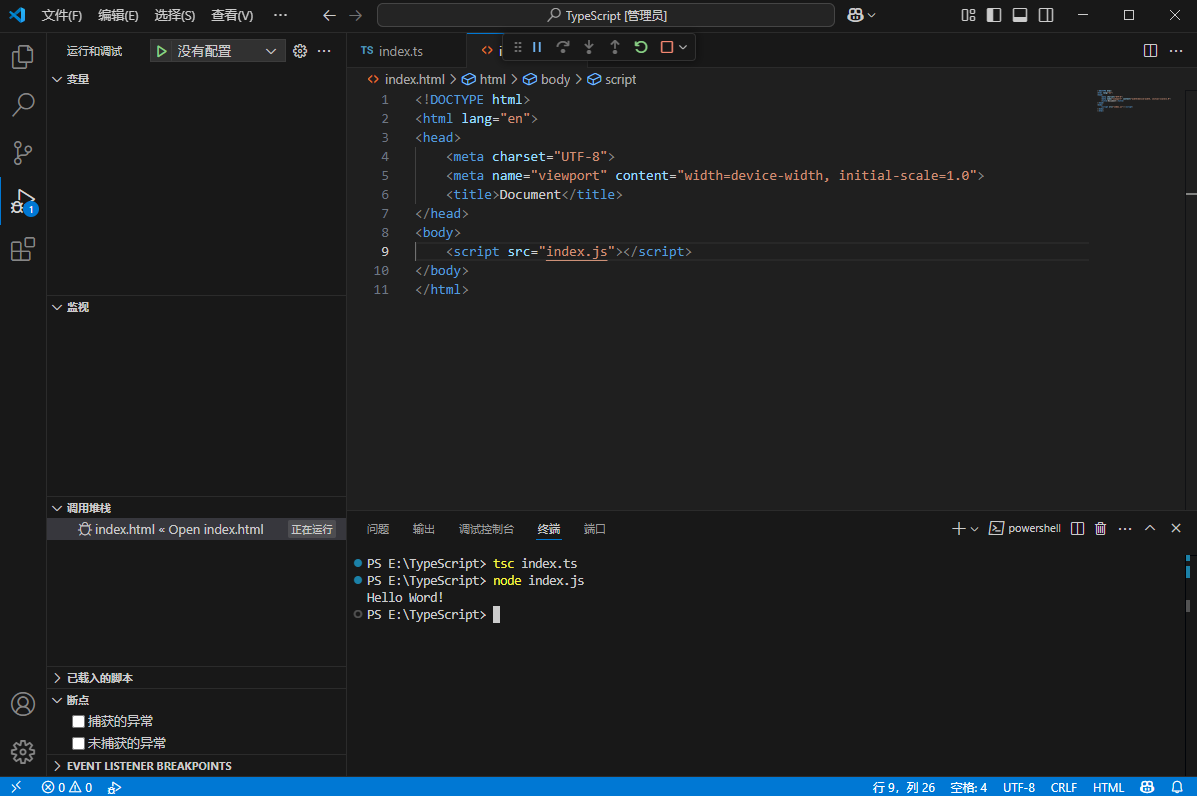
Task: Open the Explorer icon in the activity bar
Action: point(22,57)
